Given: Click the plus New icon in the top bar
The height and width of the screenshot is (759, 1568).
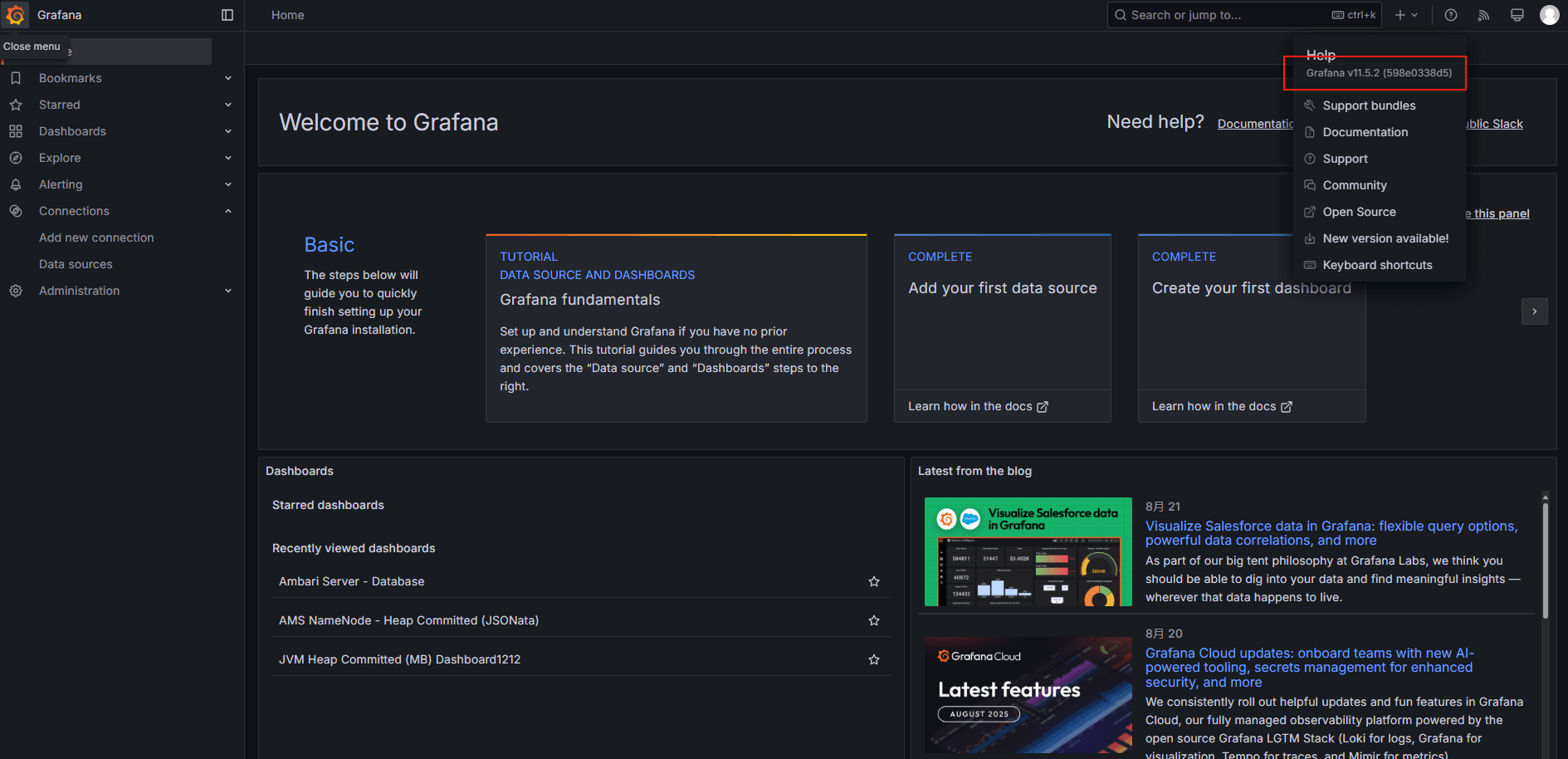Looking at the screenshot, I should [x=1400, y=15].
